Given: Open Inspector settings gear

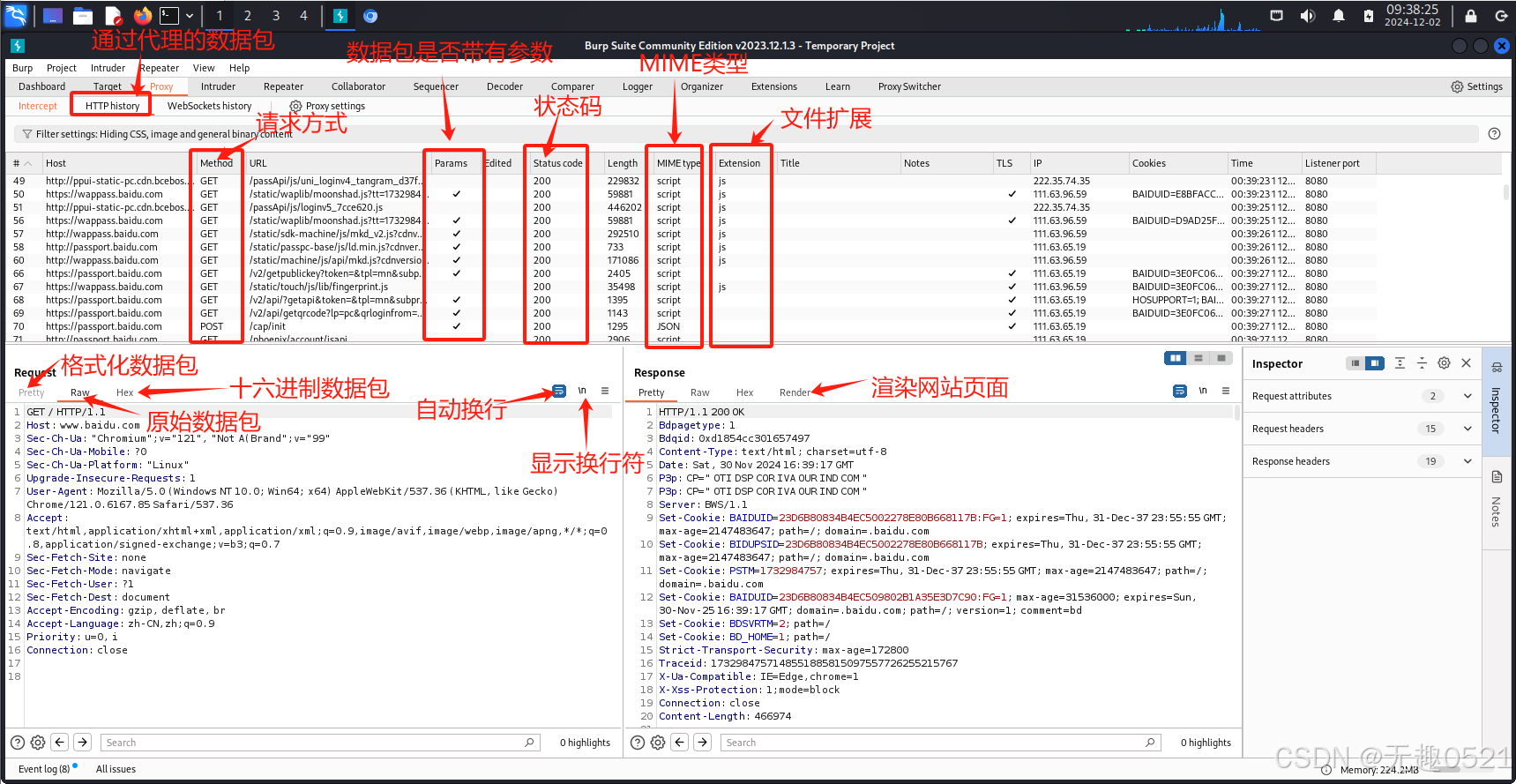Looking at the screenshot, I should (1444, 363).
